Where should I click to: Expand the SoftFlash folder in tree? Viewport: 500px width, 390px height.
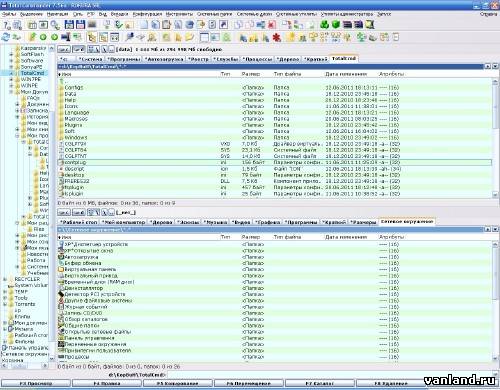point(11,54)
